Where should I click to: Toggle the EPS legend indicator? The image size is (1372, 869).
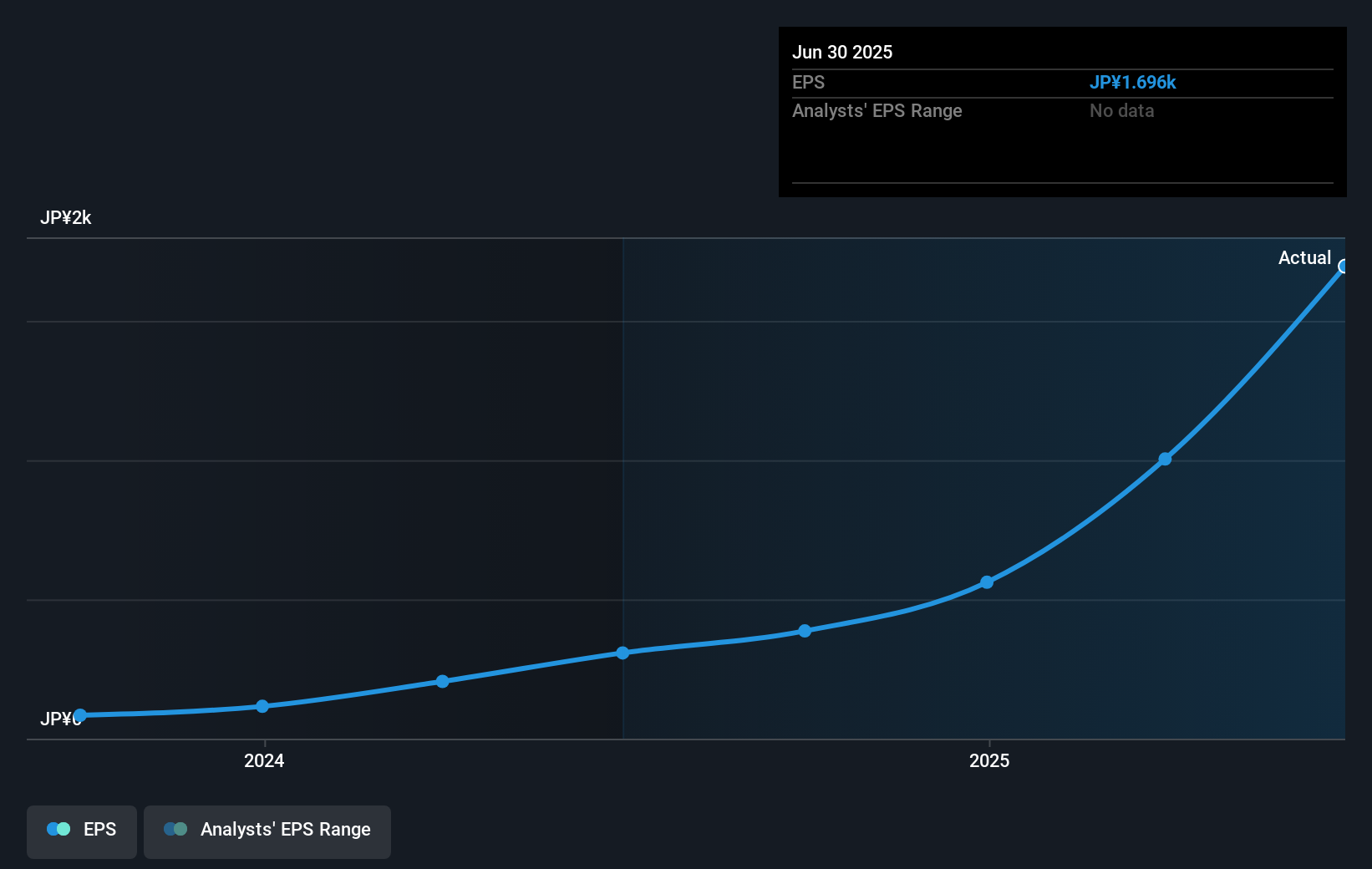tap(57, 829)
